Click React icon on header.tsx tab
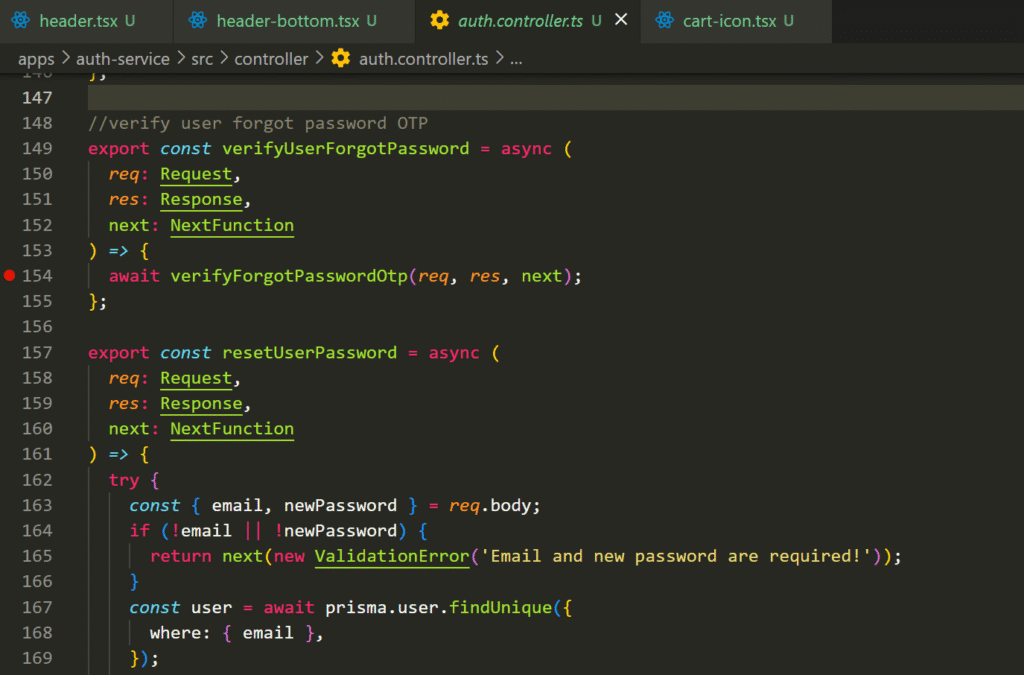1024x675 pixels. click(x=21, y=20)
